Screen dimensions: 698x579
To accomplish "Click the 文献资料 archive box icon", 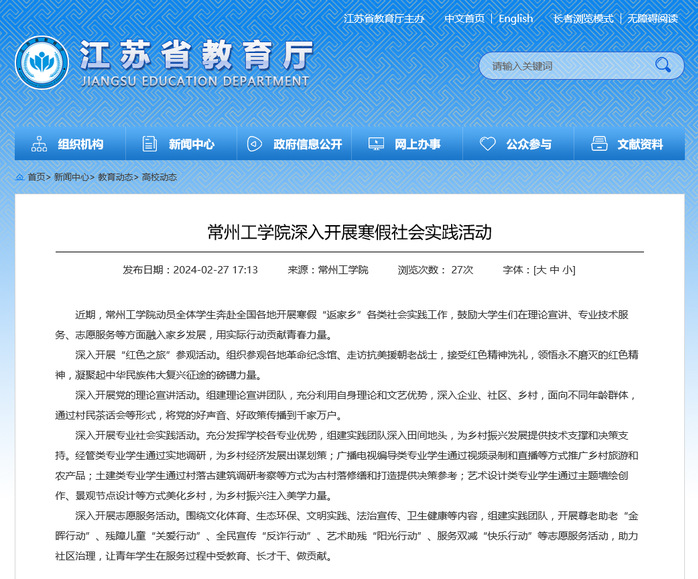I will click(x=599, y=144).
